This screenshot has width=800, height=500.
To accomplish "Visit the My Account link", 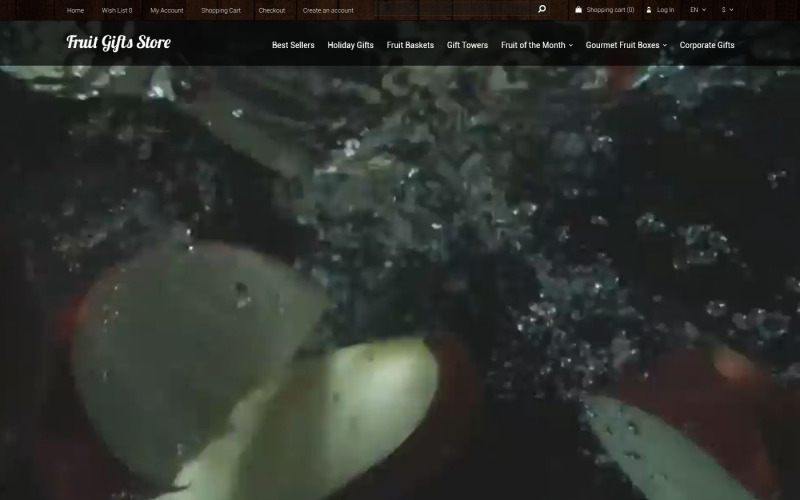I will pos(167,10).
